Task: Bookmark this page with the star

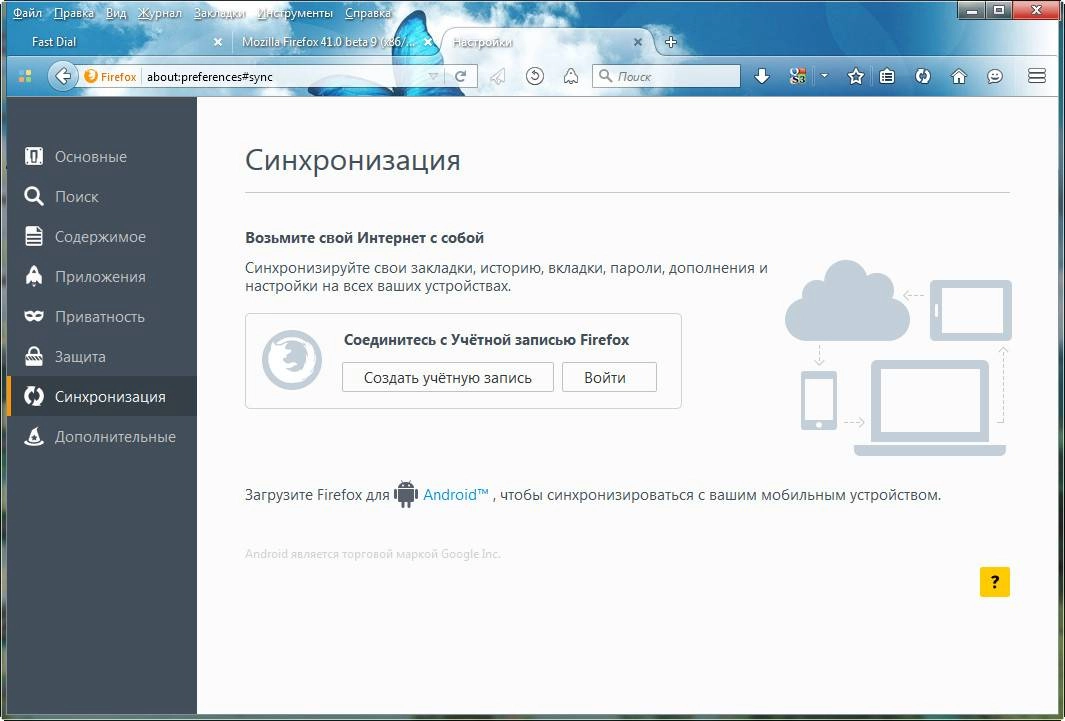Action: tap(856, 77)
